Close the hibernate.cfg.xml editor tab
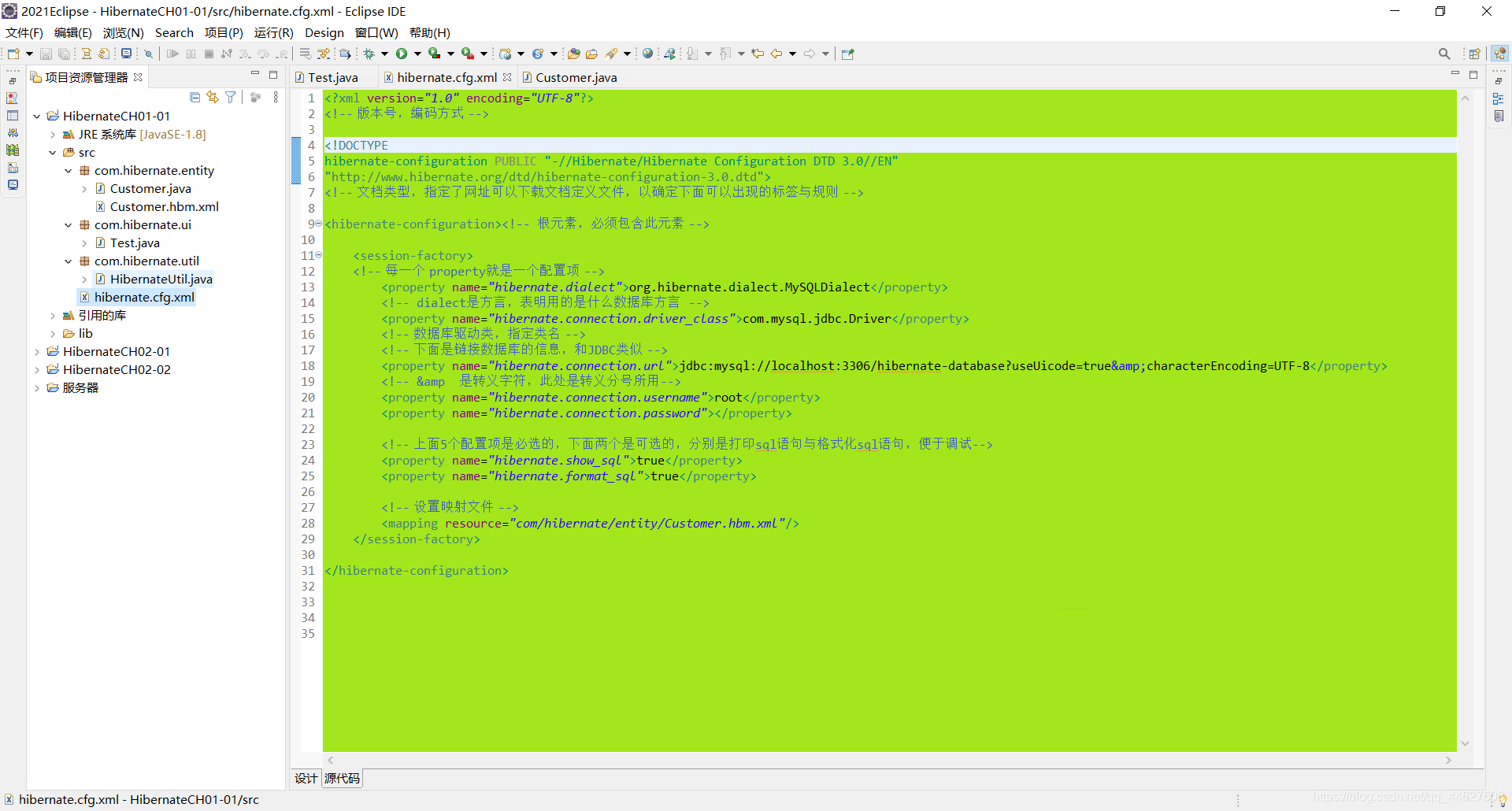The image size is (1512, 811). (507, 77)
